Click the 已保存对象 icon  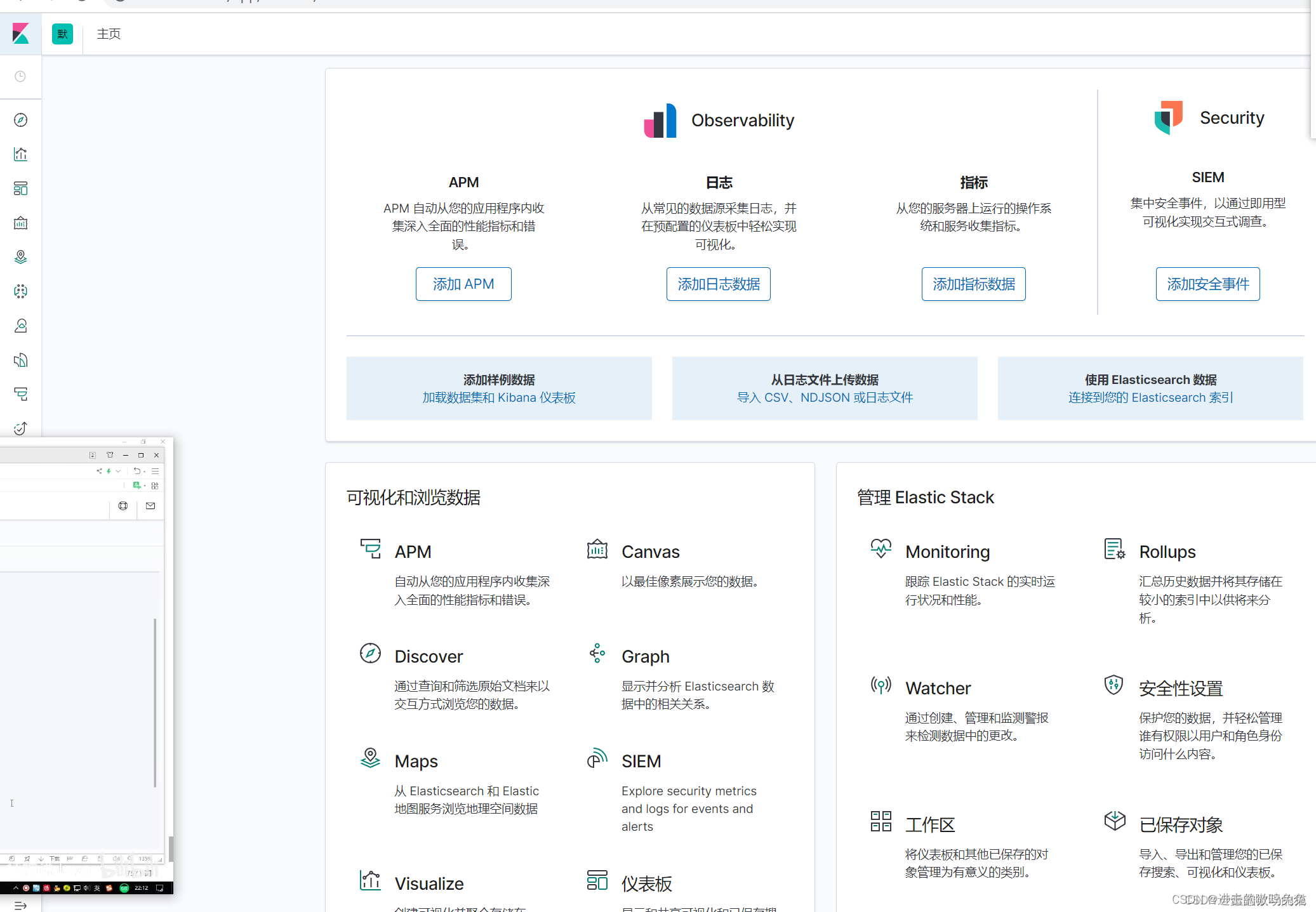coord(1115,821)
